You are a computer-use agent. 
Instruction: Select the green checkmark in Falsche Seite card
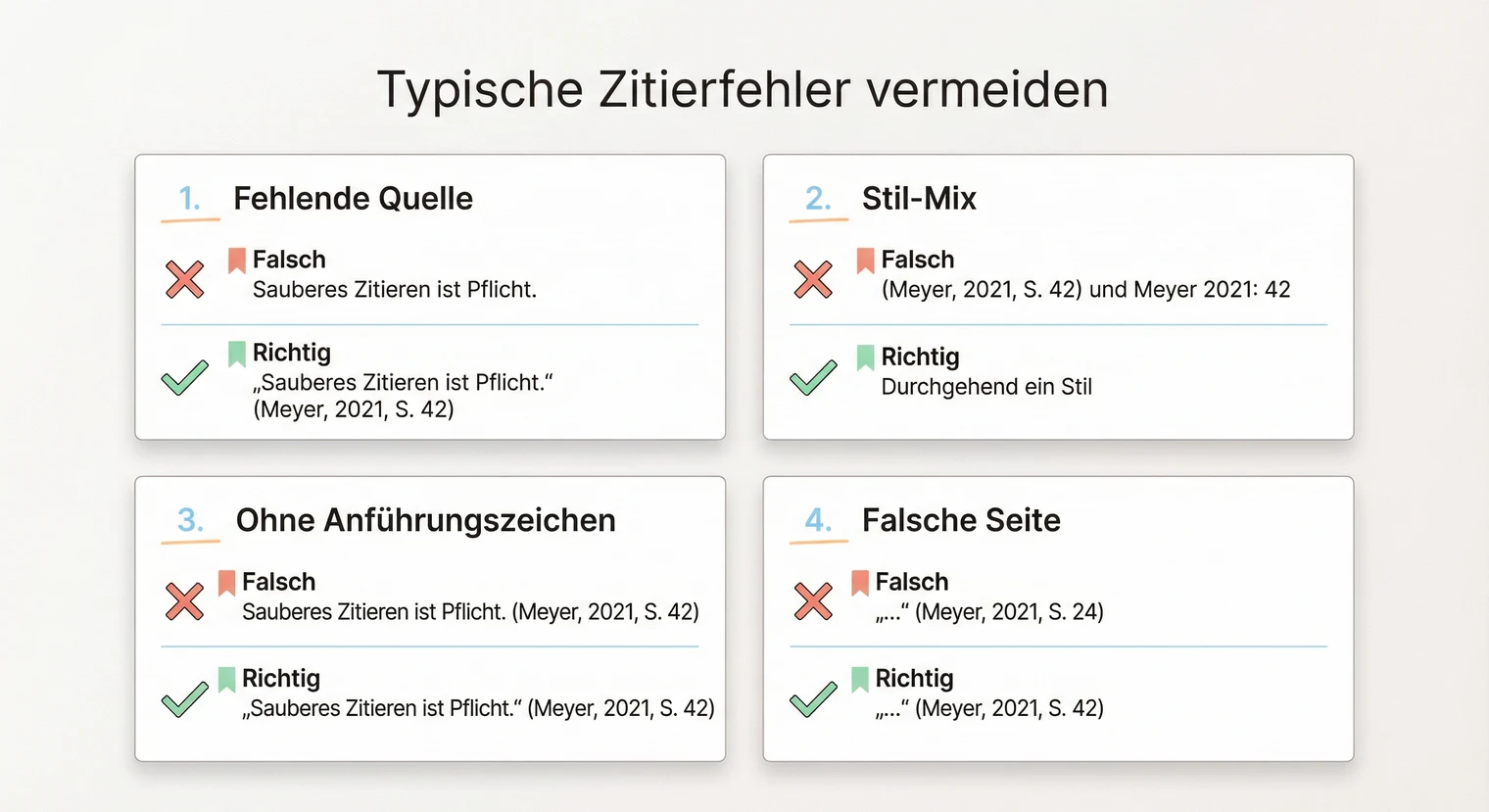click(x=813, y=701)
